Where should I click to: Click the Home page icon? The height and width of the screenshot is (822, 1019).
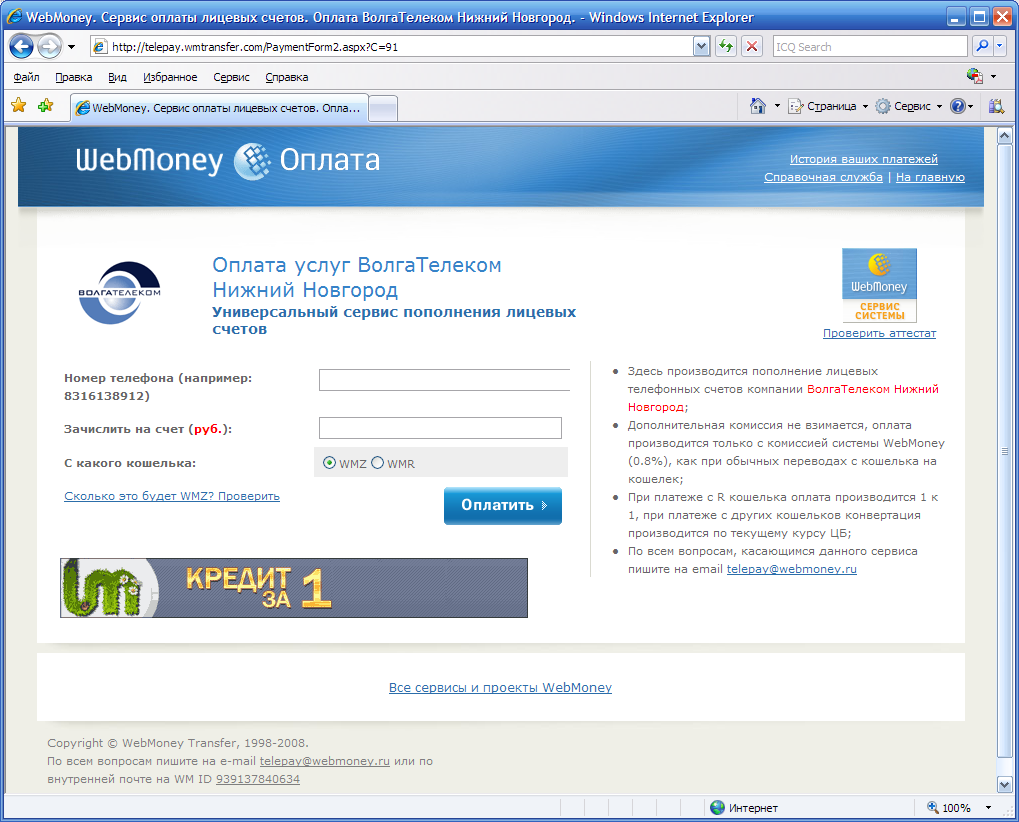pyautogui.click(x=758, y=106)
